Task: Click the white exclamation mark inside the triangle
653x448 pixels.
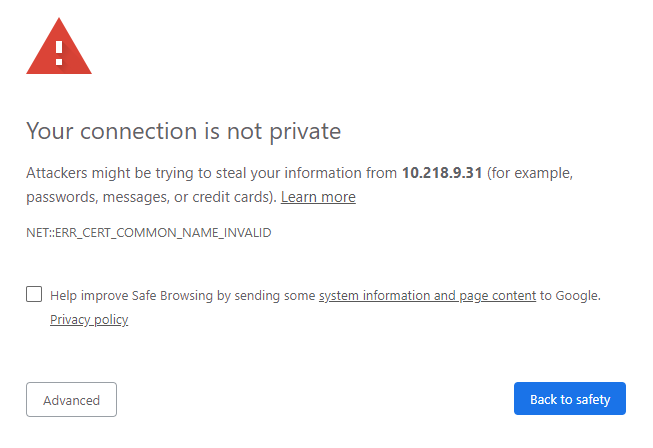Action: 59,51
